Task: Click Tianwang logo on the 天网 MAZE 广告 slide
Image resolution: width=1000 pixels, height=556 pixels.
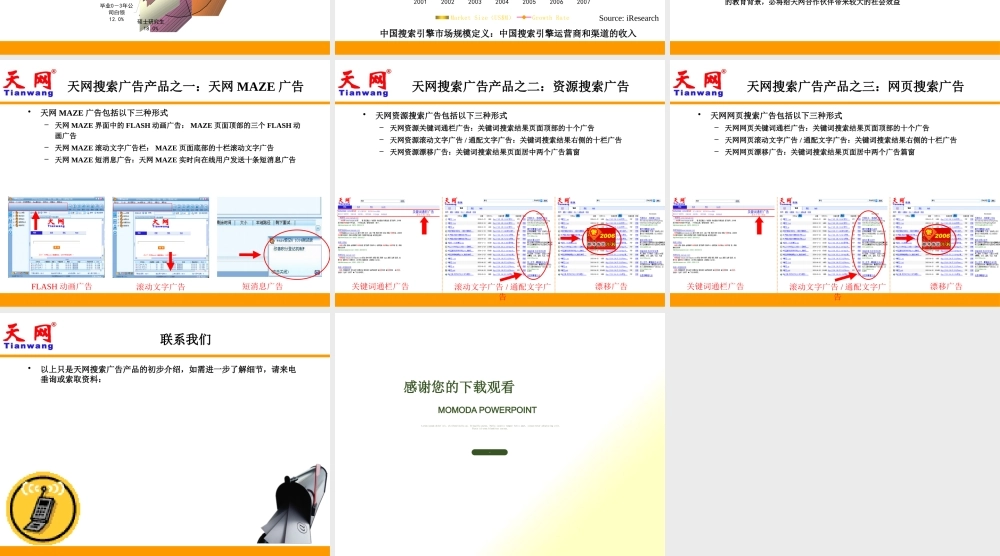Action: (x=29, y=83)
